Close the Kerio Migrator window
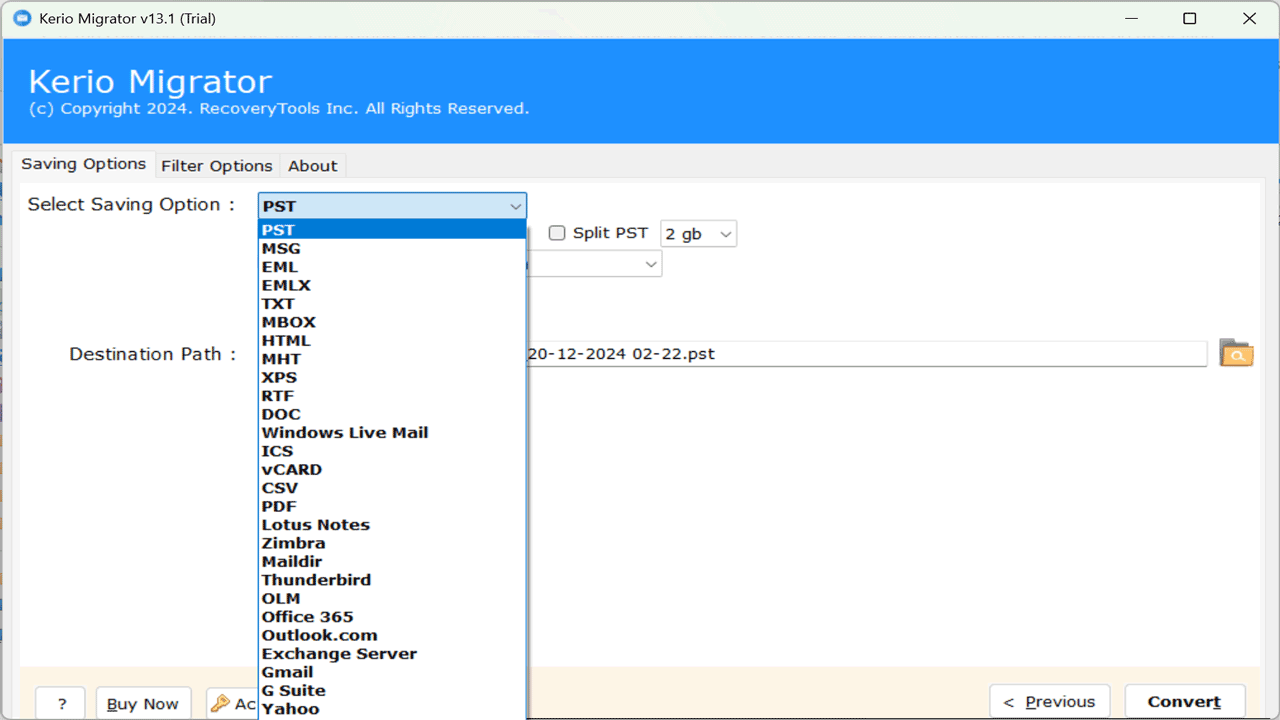The height and width of the screenshot is (720, 1280). pos(1249,18)
